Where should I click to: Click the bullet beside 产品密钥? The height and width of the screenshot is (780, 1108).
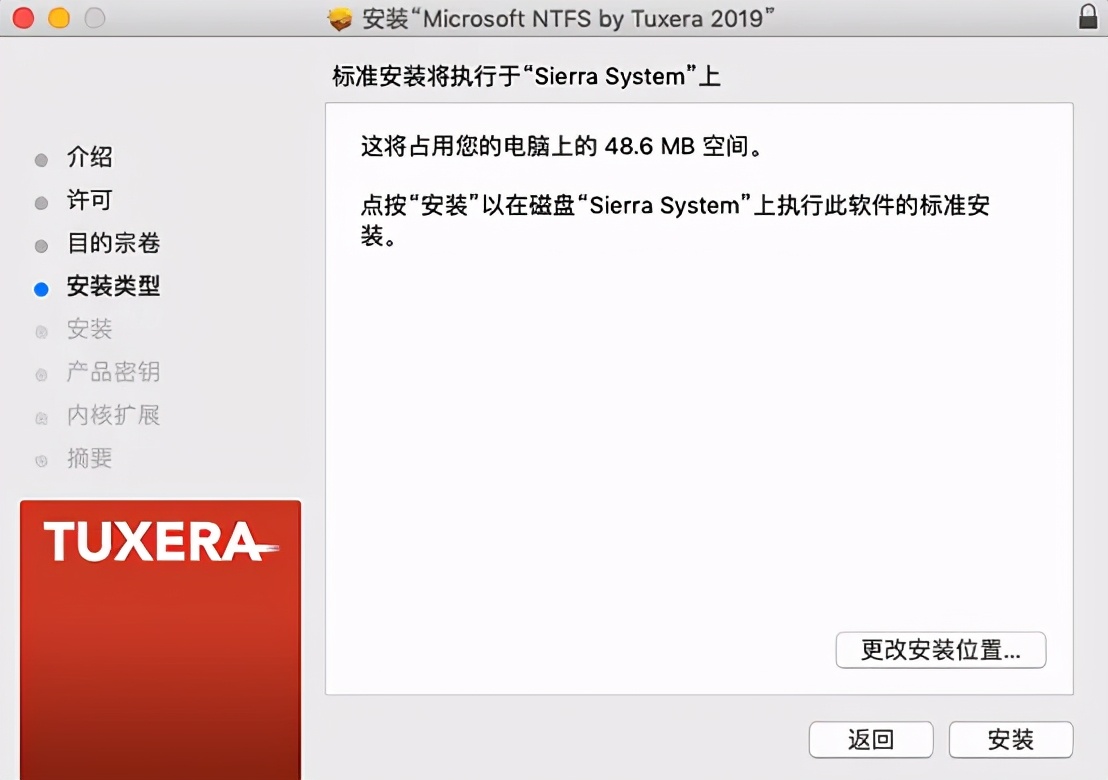pyautogui.click(x=41, y=375)
